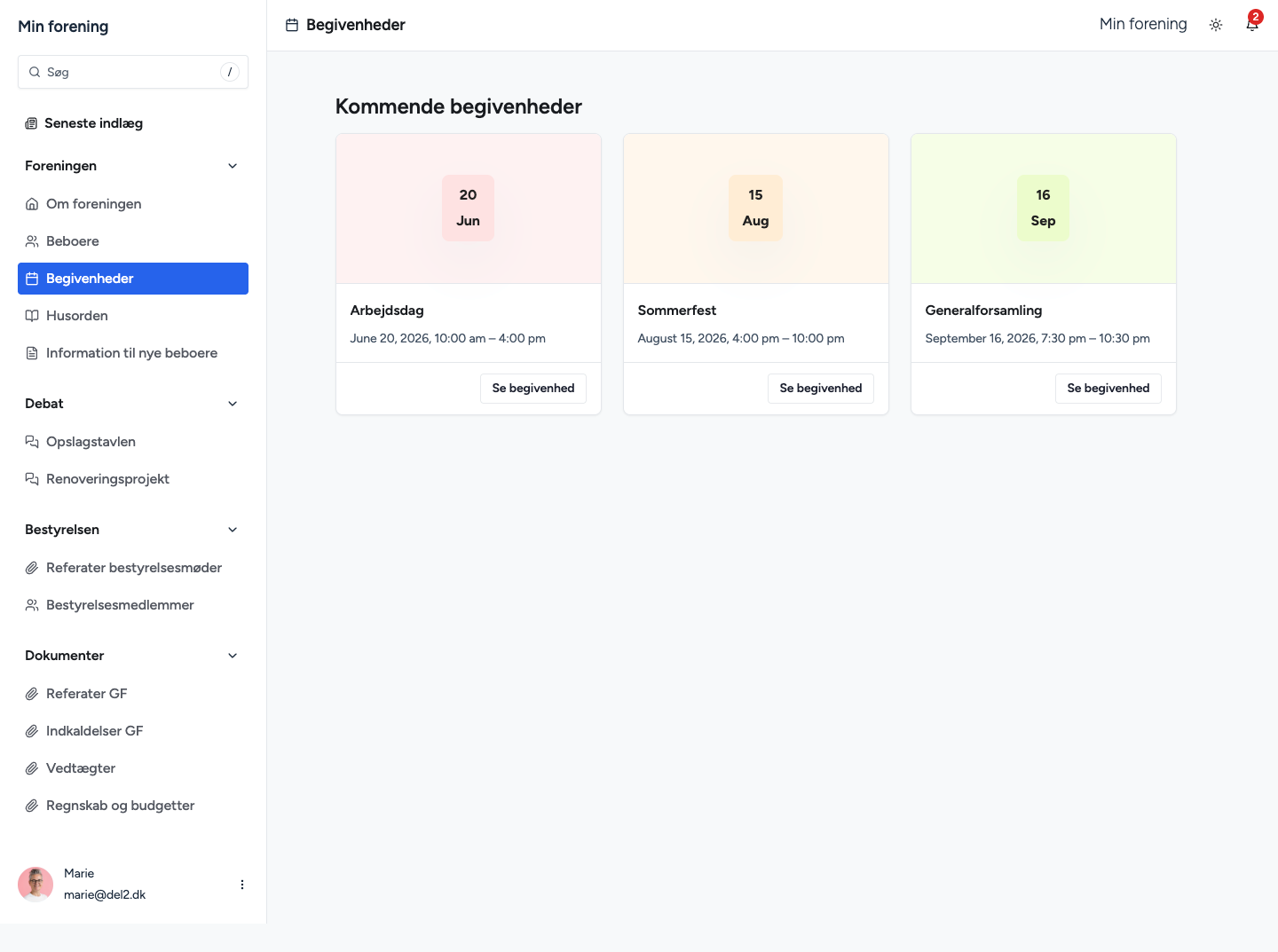Click the paperclip icon beside Vedtægter
This screenshot has width=1278, height=952.
32,768
